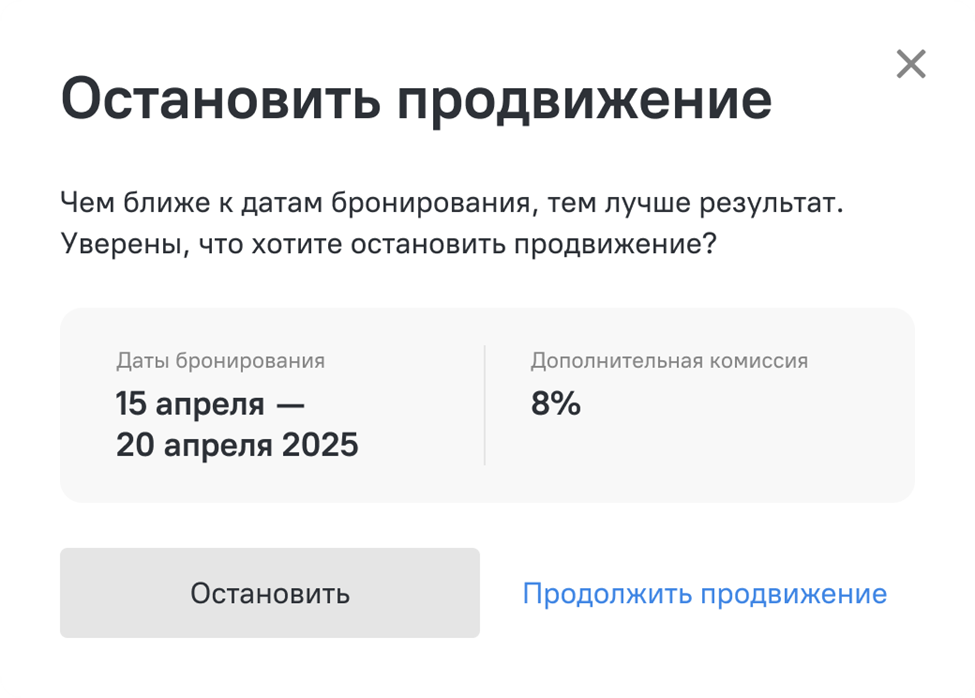Follow the Продолжить продвижение link

(x=705, y=594)
